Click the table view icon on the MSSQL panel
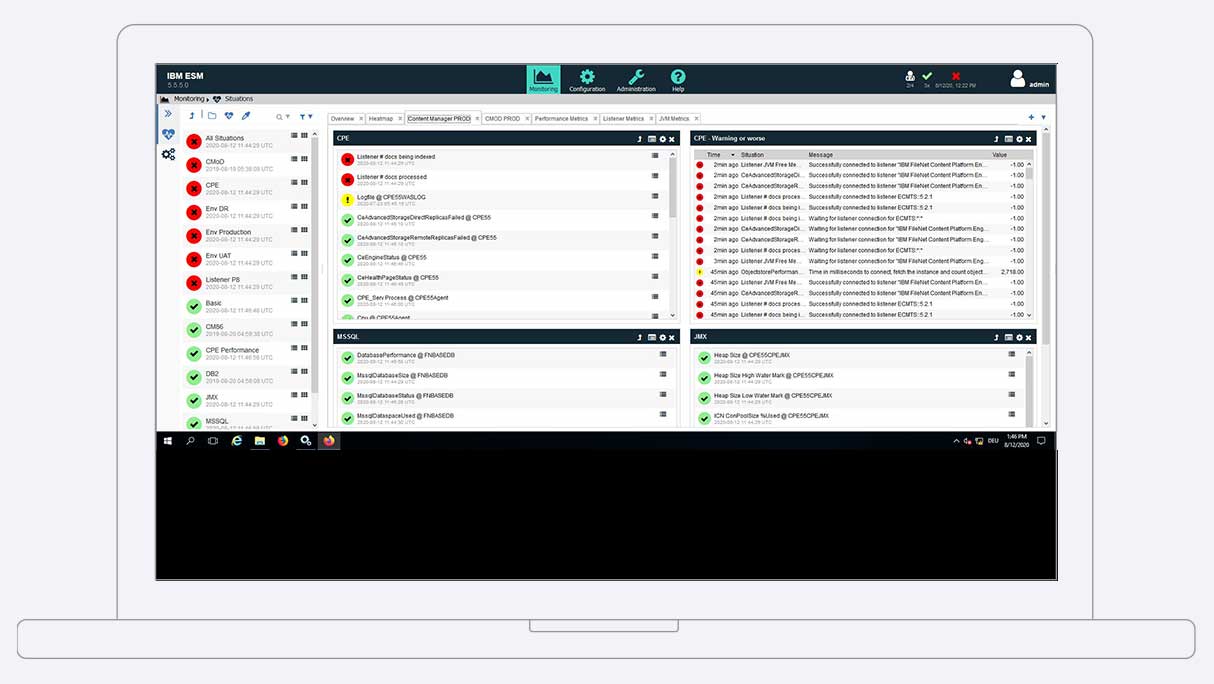 650,337
